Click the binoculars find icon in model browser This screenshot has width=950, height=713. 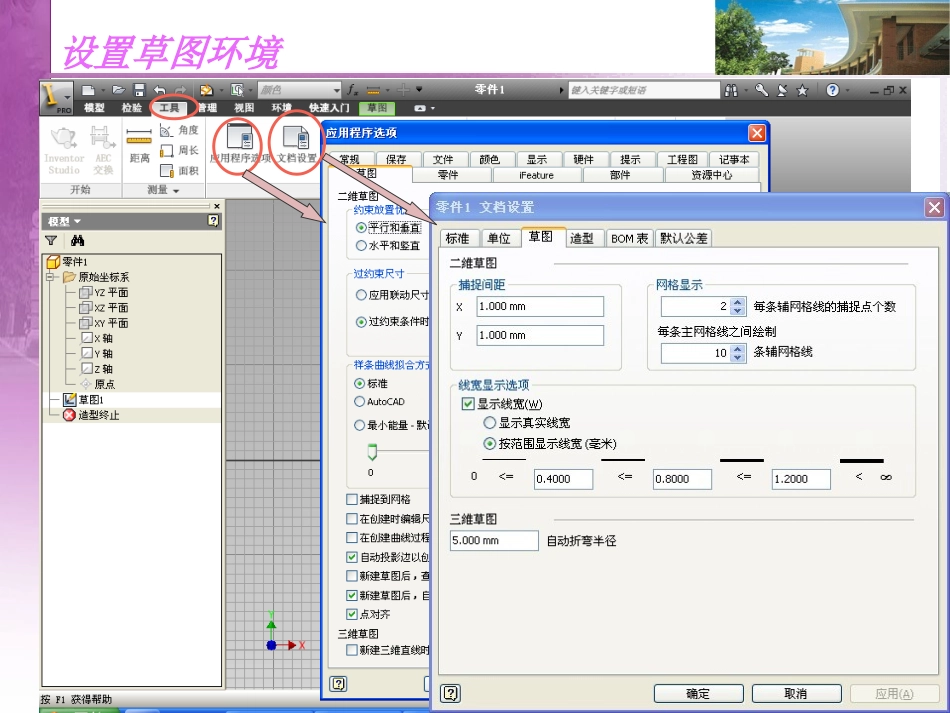point(78,240)
